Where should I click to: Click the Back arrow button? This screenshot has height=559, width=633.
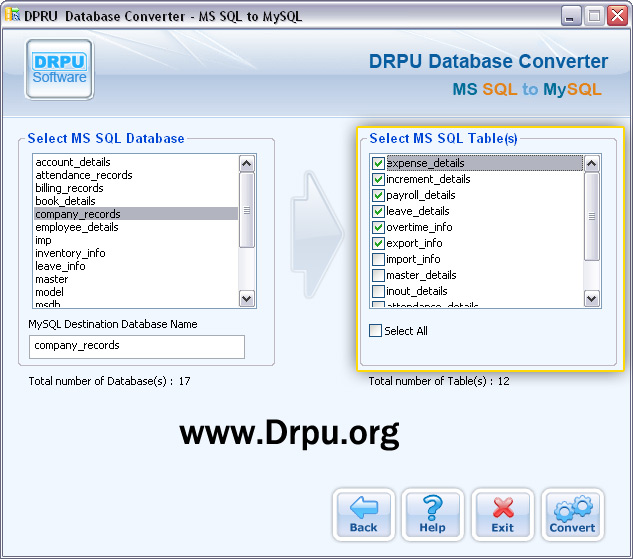(x=363, y=515)
